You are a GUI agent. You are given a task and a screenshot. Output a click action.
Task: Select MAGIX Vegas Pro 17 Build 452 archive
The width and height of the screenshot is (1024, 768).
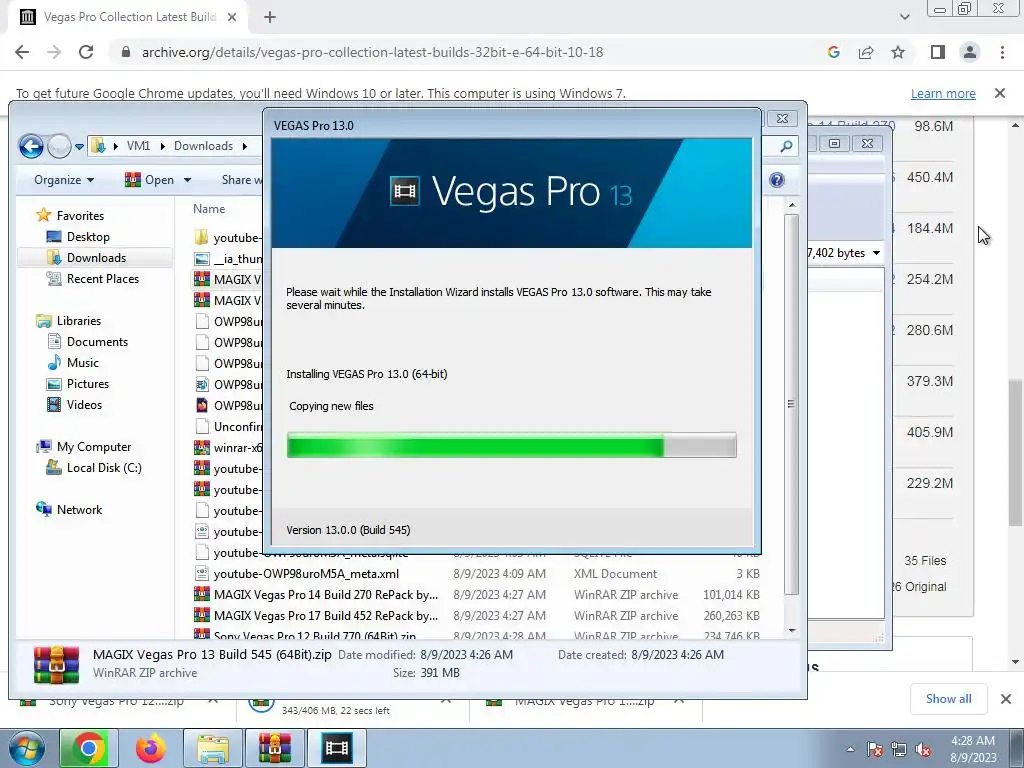(x=325, y=615)
